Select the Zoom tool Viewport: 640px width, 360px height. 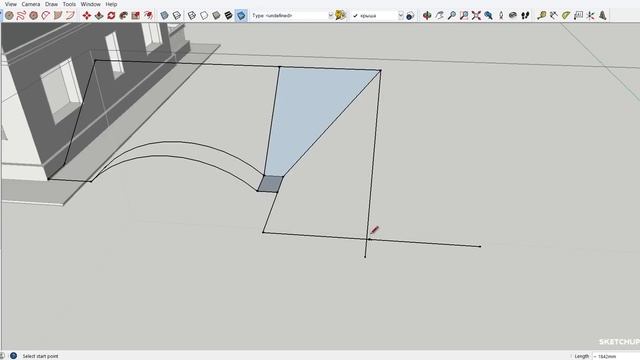(x=452, y=16)
